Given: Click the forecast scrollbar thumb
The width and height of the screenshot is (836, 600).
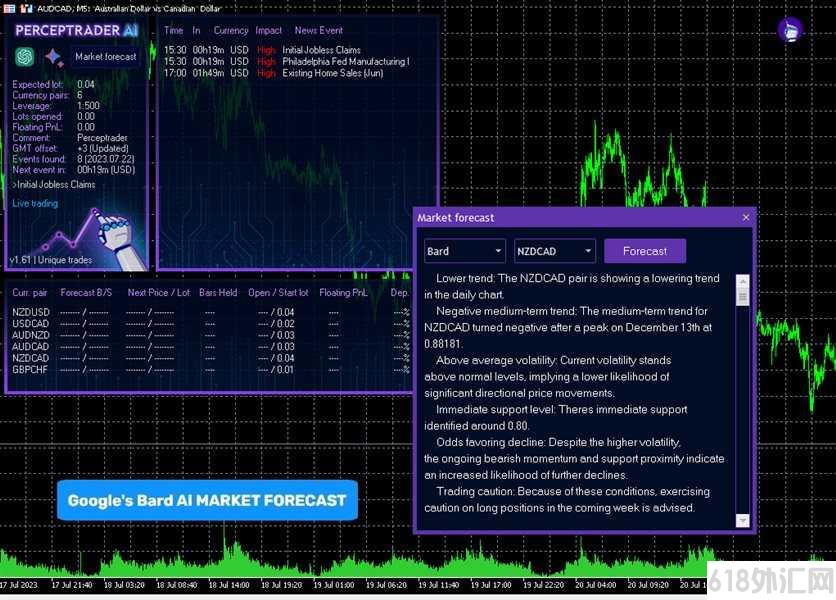Looking at the screenshot, I should pos(742,297).
